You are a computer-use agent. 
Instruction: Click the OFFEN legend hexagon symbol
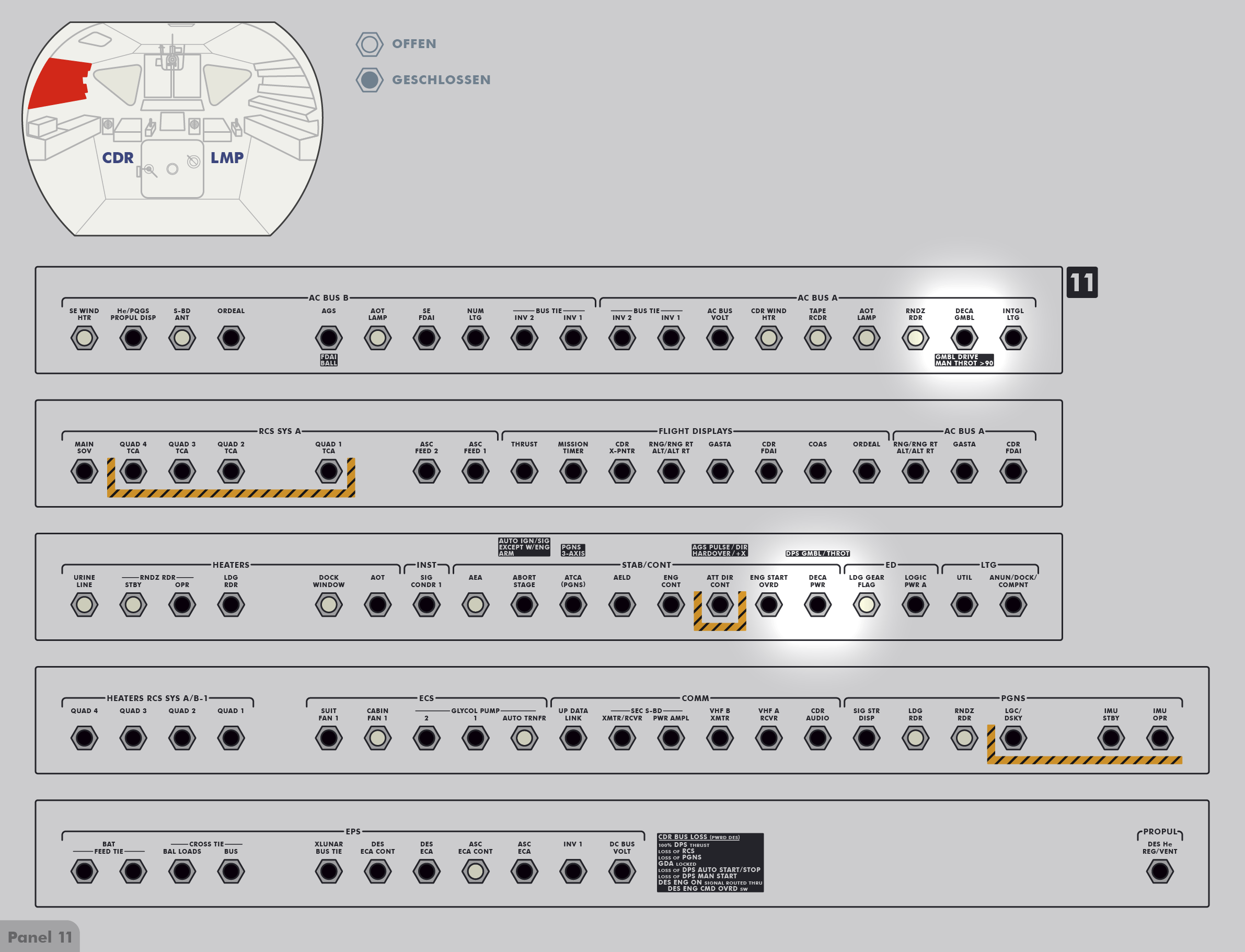point(370,44)
